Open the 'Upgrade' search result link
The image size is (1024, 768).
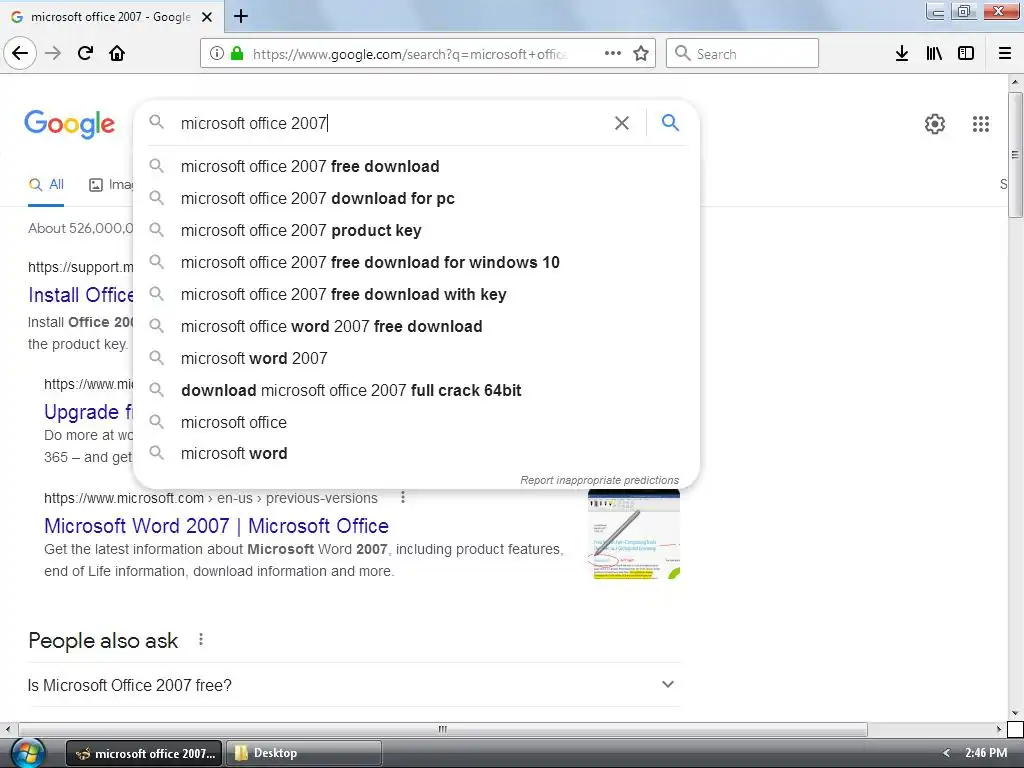88,412
